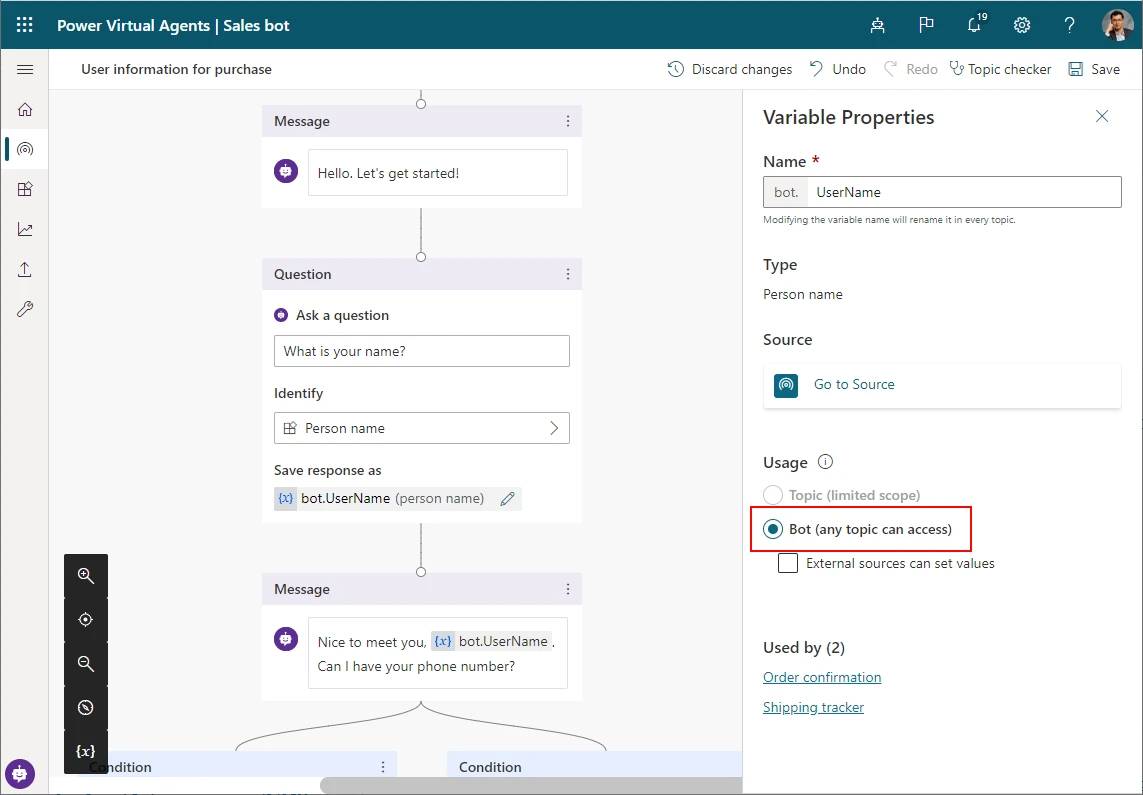Click the Go to Source button
This screenshot has width=1143, height=795.
click(853, 384)
